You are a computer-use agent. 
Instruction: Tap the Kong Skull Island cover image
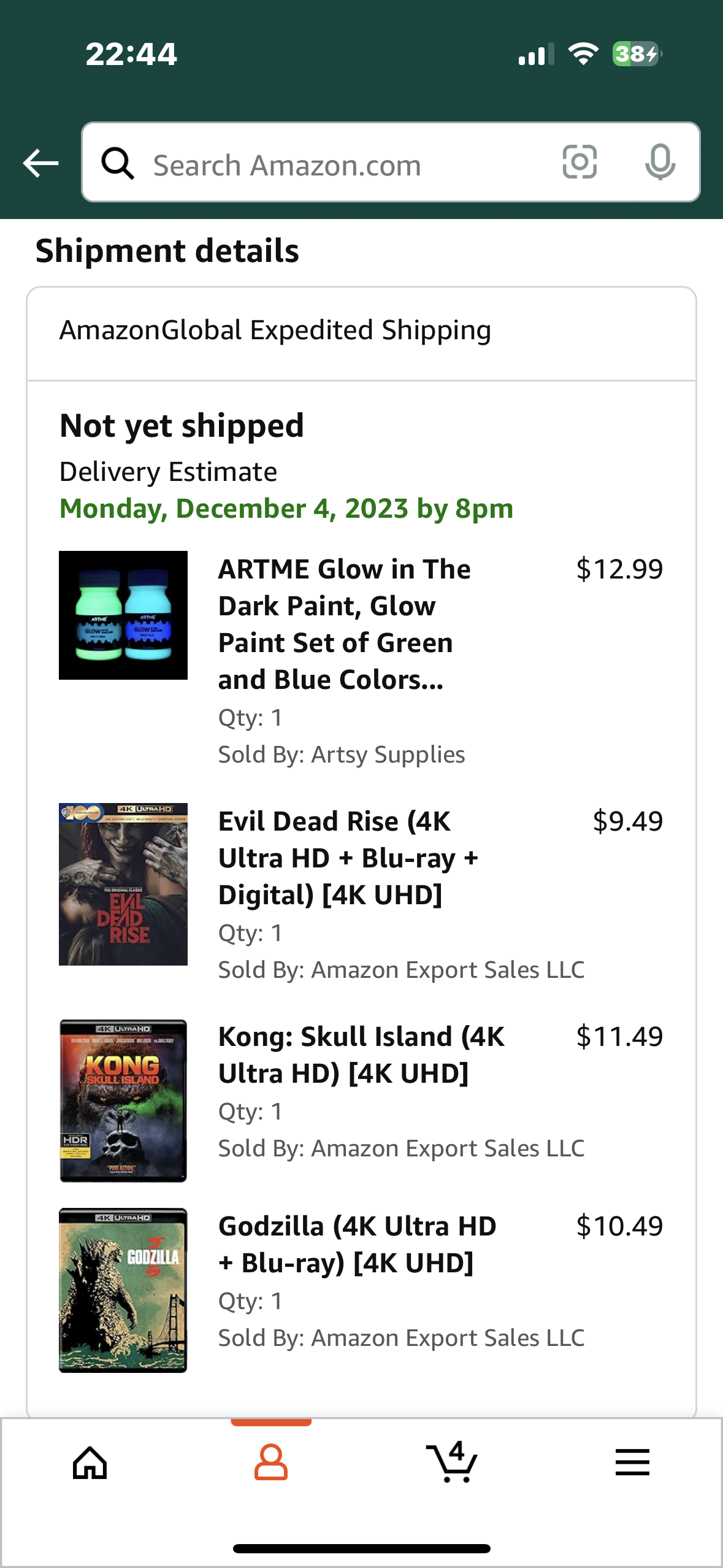click(x=123, y=1101)
